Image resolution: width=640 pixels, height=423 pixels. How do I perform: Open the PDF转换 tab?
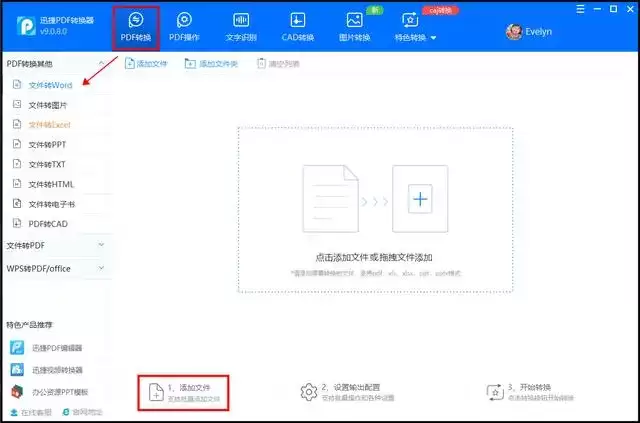click(136, 27)
